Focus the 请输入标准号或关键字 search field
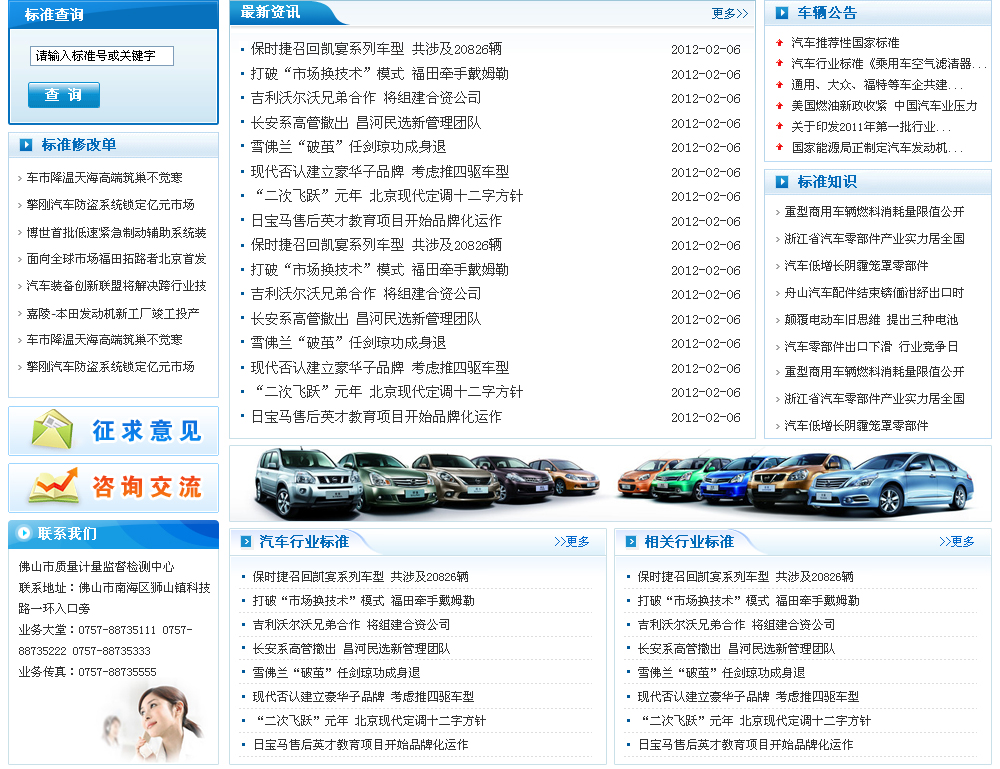 point(101,56)
